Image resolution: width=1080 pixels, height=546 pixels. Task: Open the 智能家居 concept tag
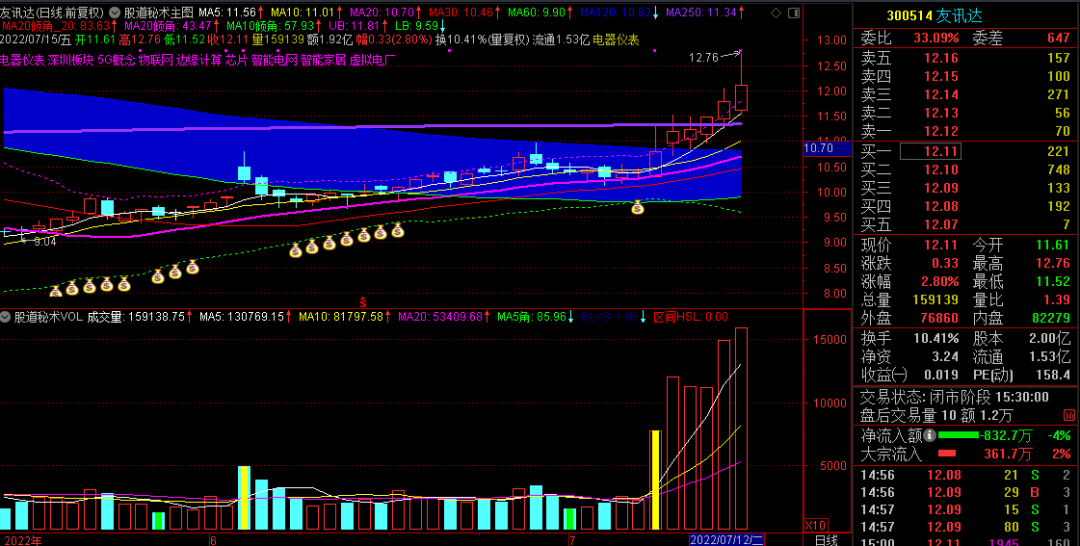323,61
